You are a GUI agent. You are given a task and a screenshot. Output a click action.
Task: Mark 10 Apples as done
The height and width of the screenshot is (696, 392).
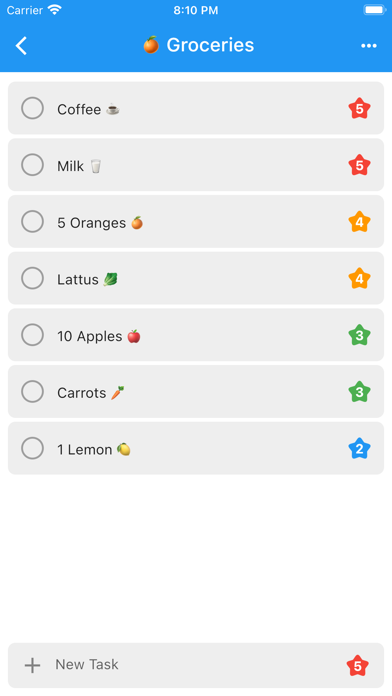click(x=32, y=335)
